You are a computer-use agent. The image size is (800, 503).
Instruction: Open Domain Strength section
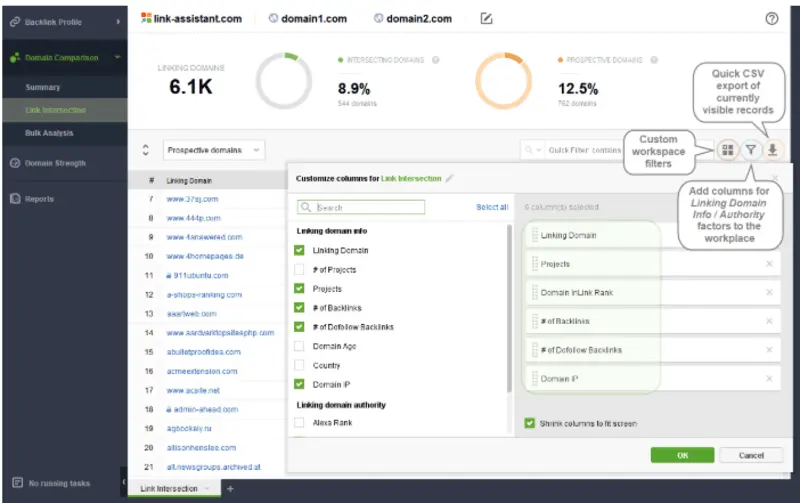pos(56,163)
